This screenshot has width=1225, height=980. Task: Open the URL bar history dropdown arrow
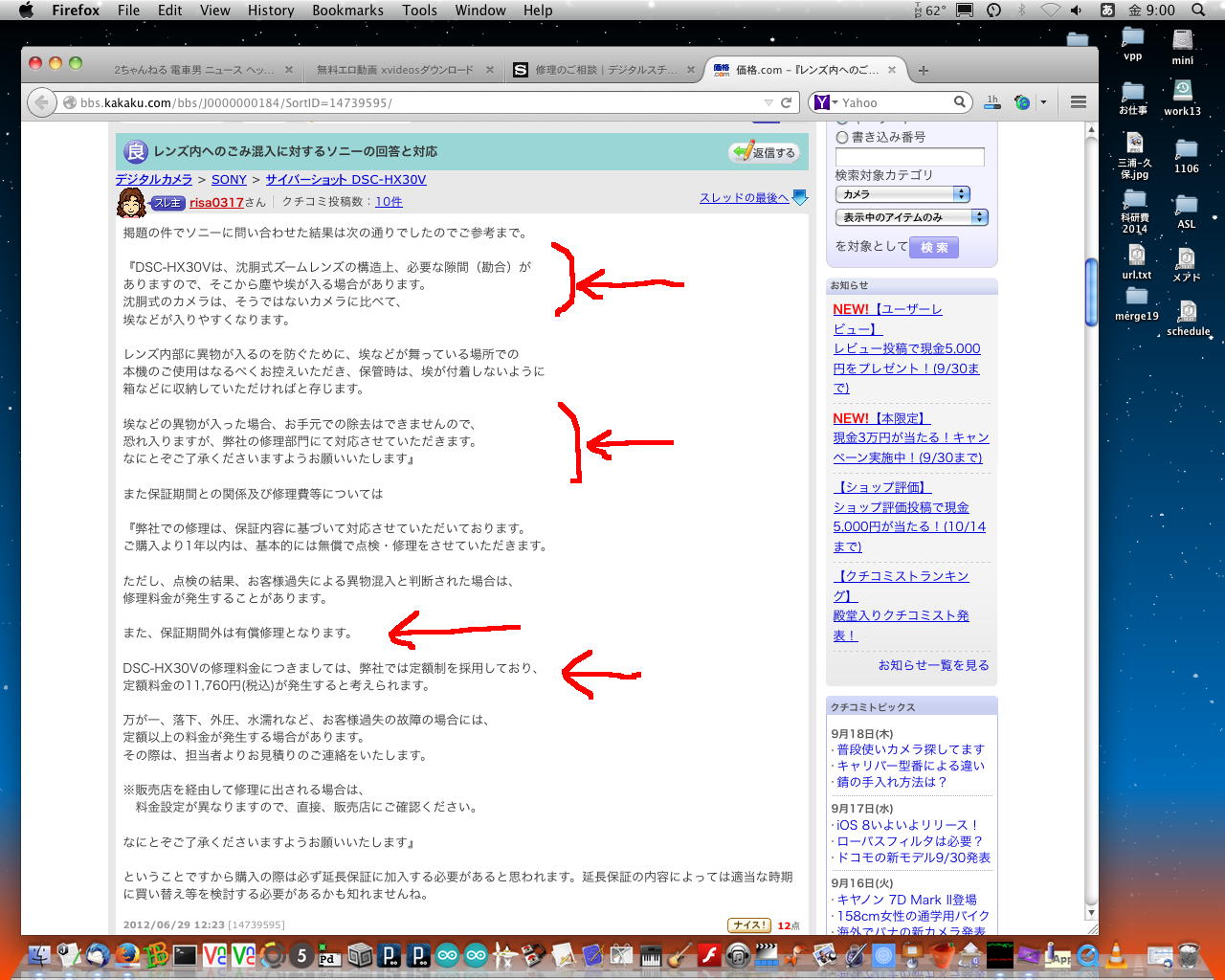click(768, 102)
